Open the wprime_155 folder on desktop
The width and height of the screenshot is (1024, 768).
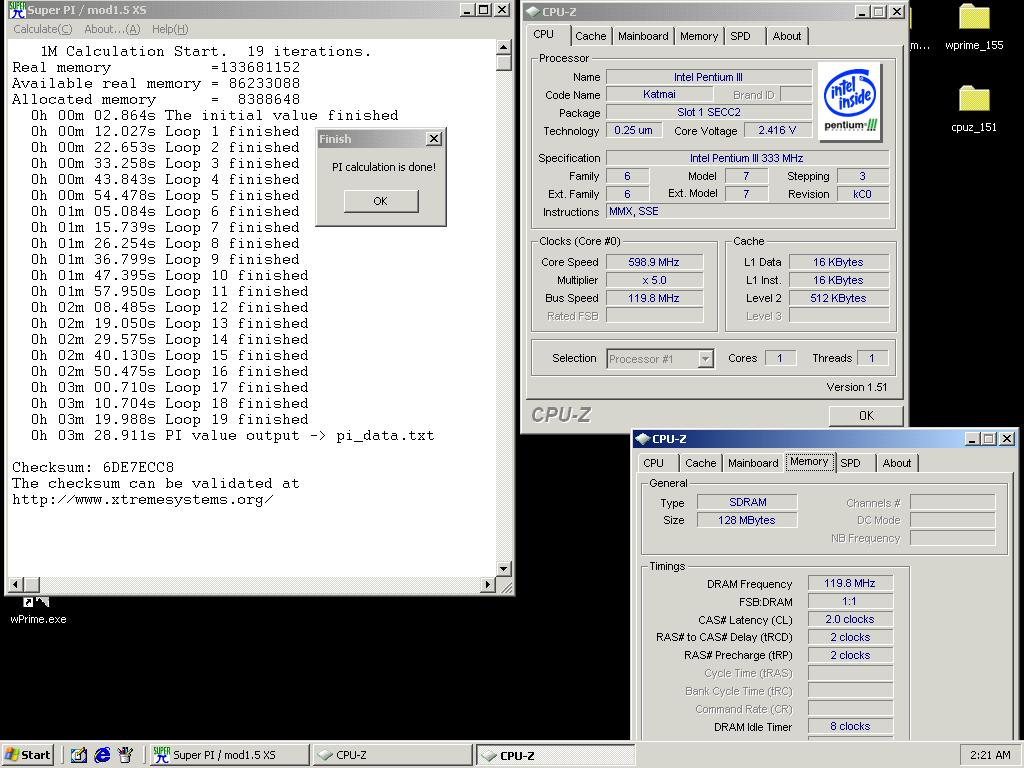[x=974, y=27]
